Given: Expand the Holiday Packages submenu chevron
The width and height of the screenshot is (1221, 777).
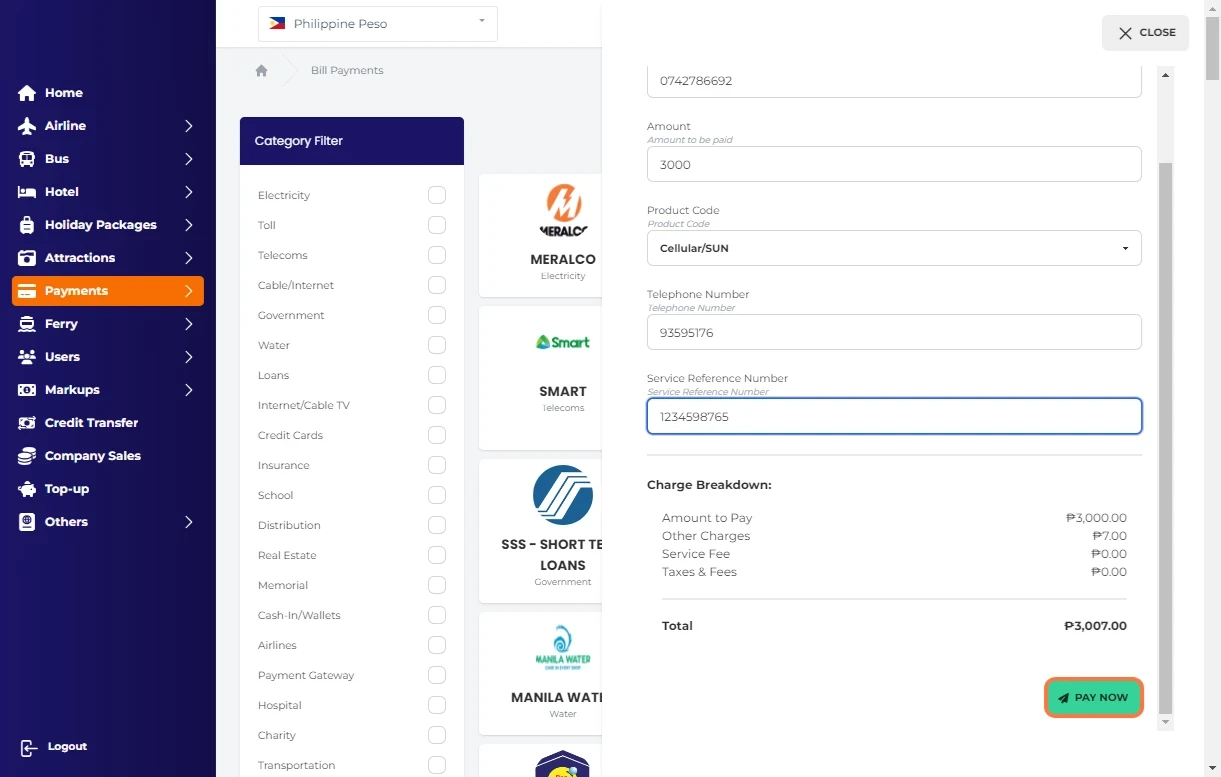Looking at the screenshot, I should (188, 225).
